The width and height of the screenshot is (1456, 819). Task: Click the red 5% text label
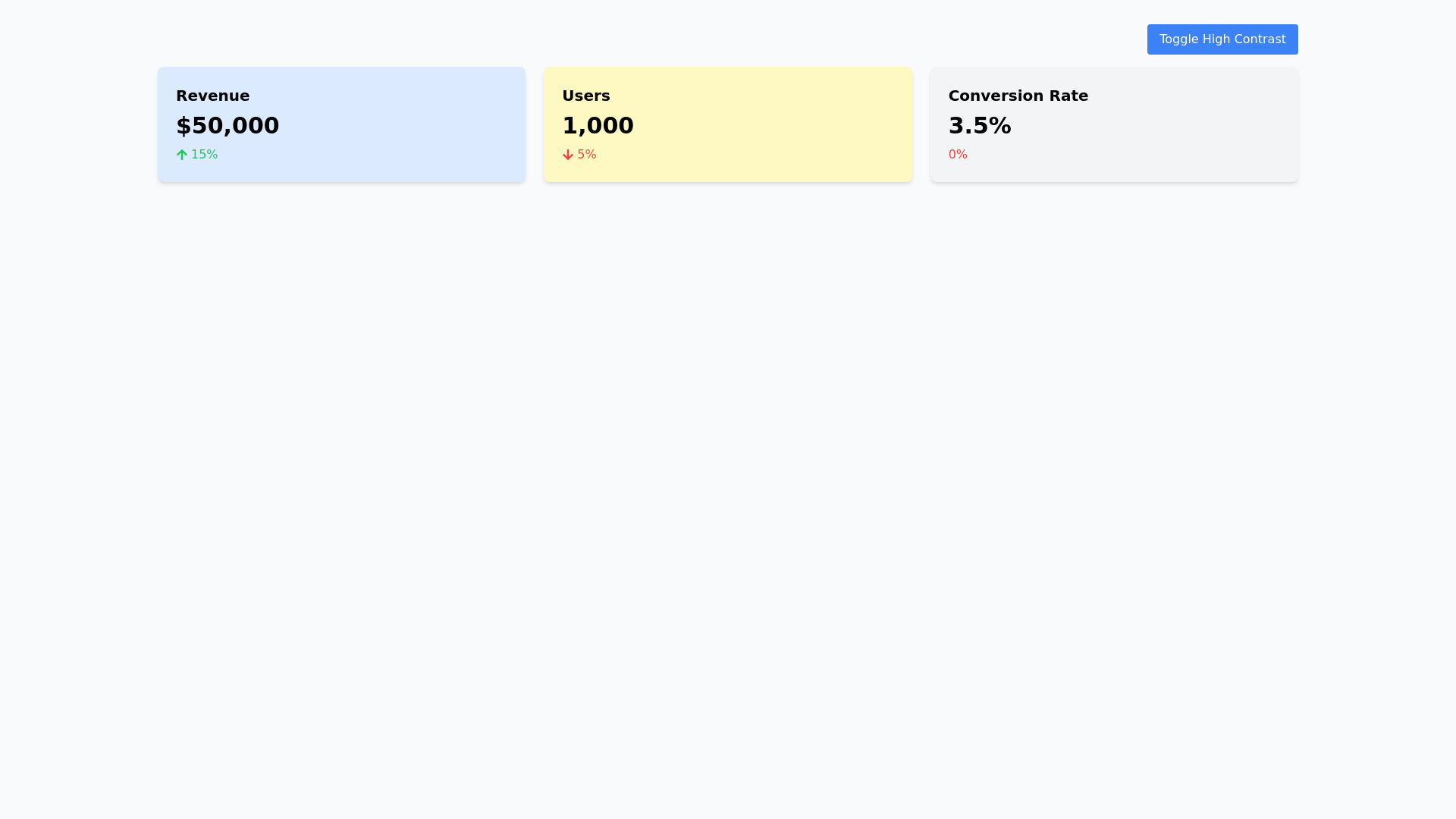click(585, 154)
